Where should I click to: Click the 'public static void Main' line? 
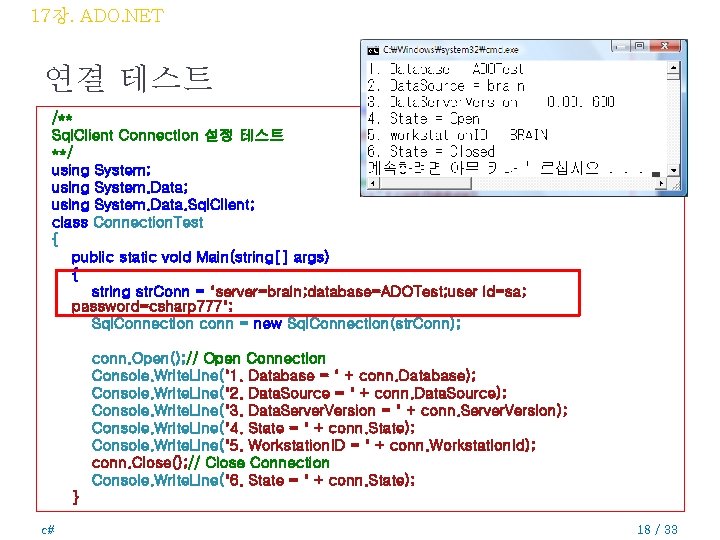(200, 257)
